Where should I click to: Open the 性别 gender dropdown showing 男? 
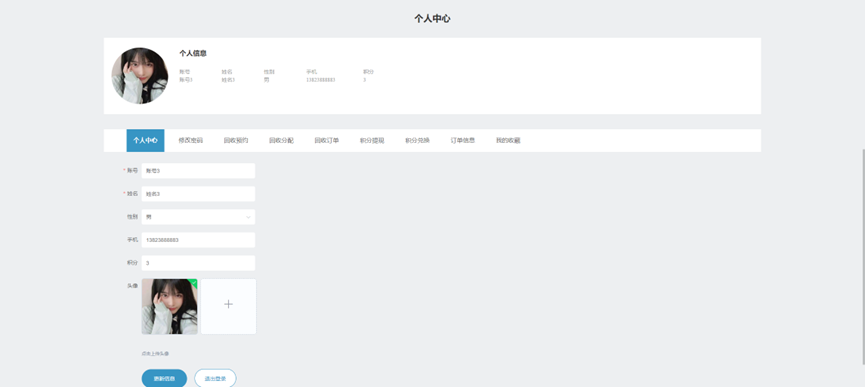click(198, 217)
